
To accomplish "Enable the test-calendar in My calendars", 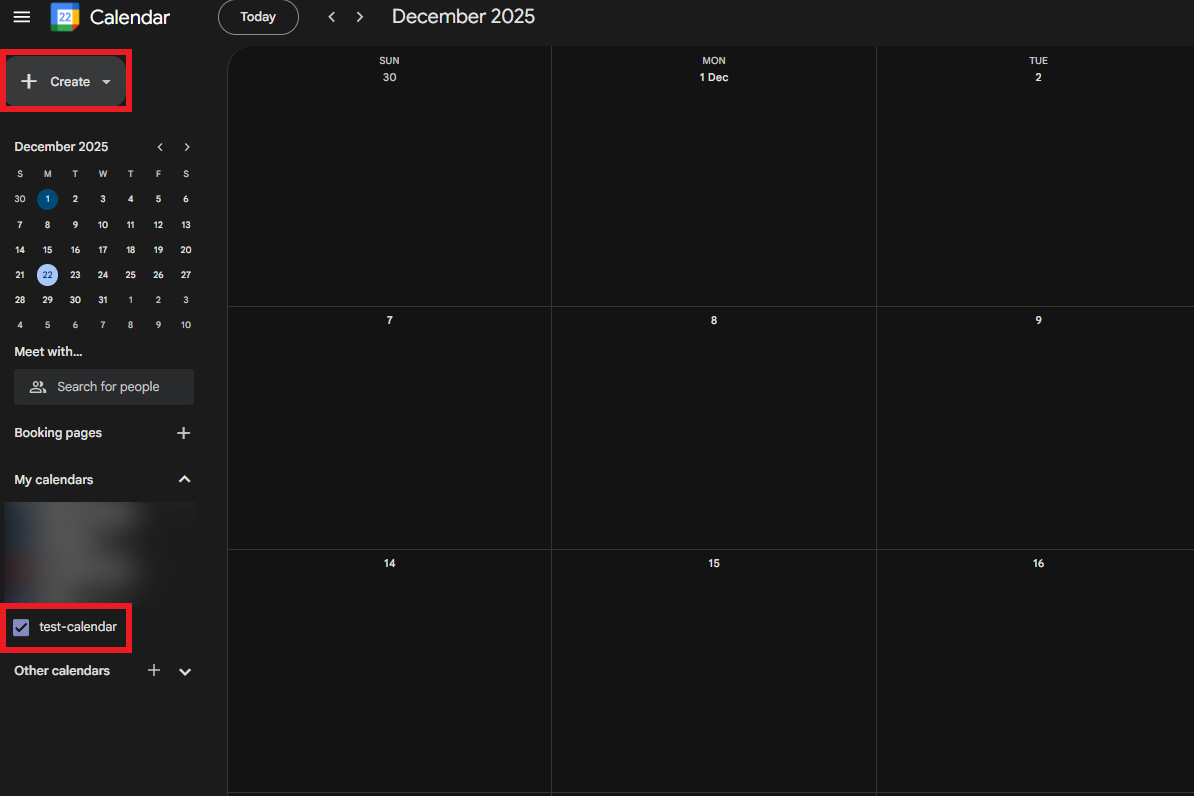I will 21,627.
